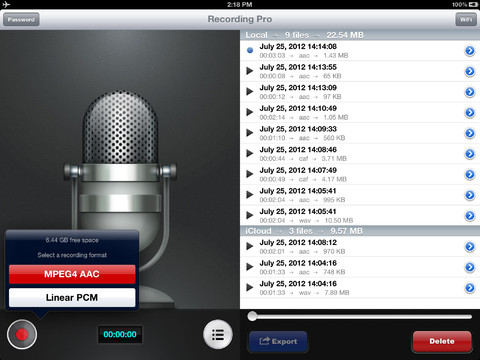Screen dimensions: 480x360
Task: Play the iCloud 7.89 MB wav recording
Action: [250, 288]
